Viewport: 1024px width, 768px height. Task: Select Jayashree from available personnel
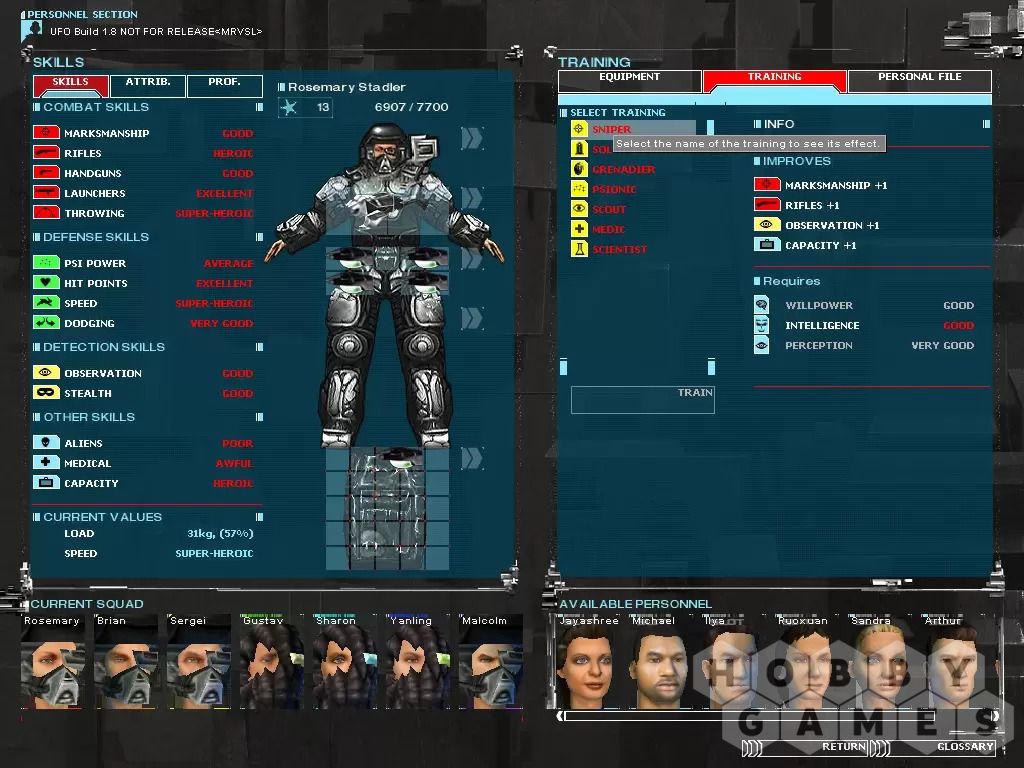pyautogui.click(x=589, y=661)
